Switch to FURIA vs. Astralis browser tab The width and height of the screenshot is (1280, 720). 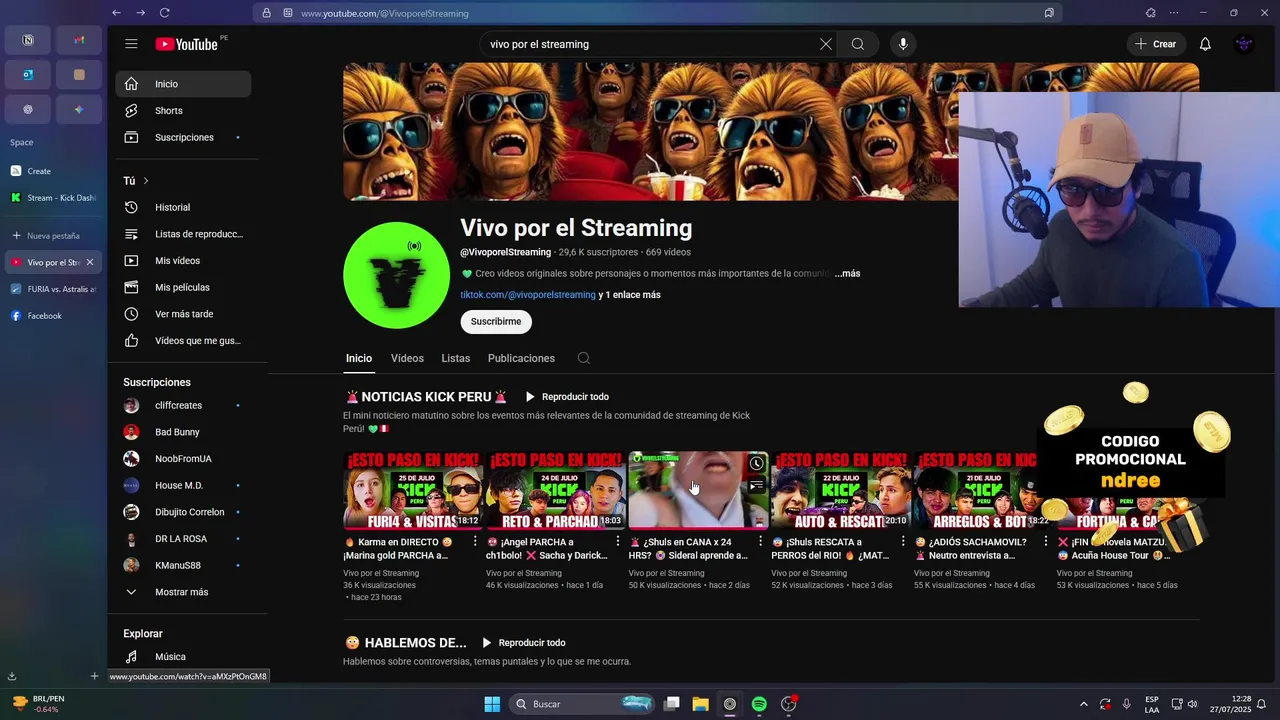pyautogui.click(x=54, y=289)
